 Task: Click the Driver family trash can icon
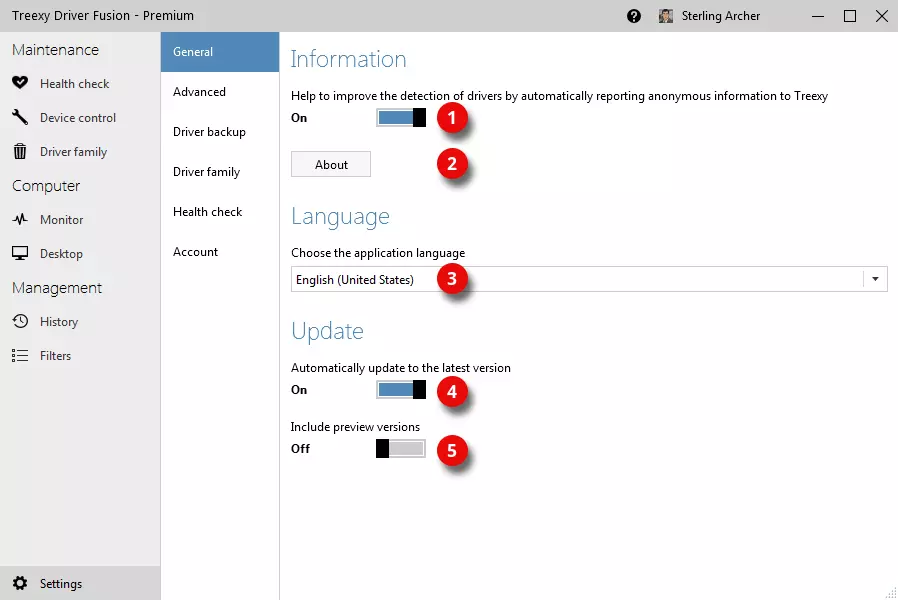pyautogui.click(x=20, y=151)
